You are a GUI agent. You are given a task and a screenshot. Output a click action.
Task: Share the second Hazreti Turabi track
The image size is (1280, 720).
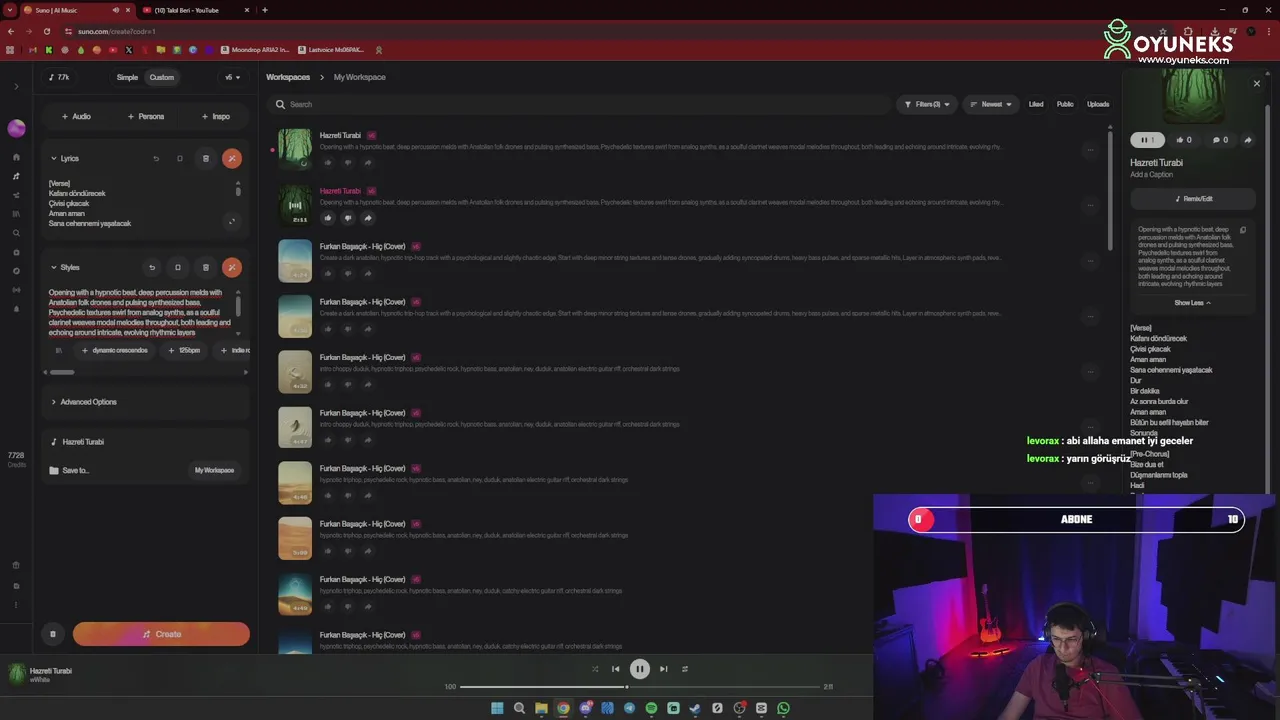coord(367,218)
